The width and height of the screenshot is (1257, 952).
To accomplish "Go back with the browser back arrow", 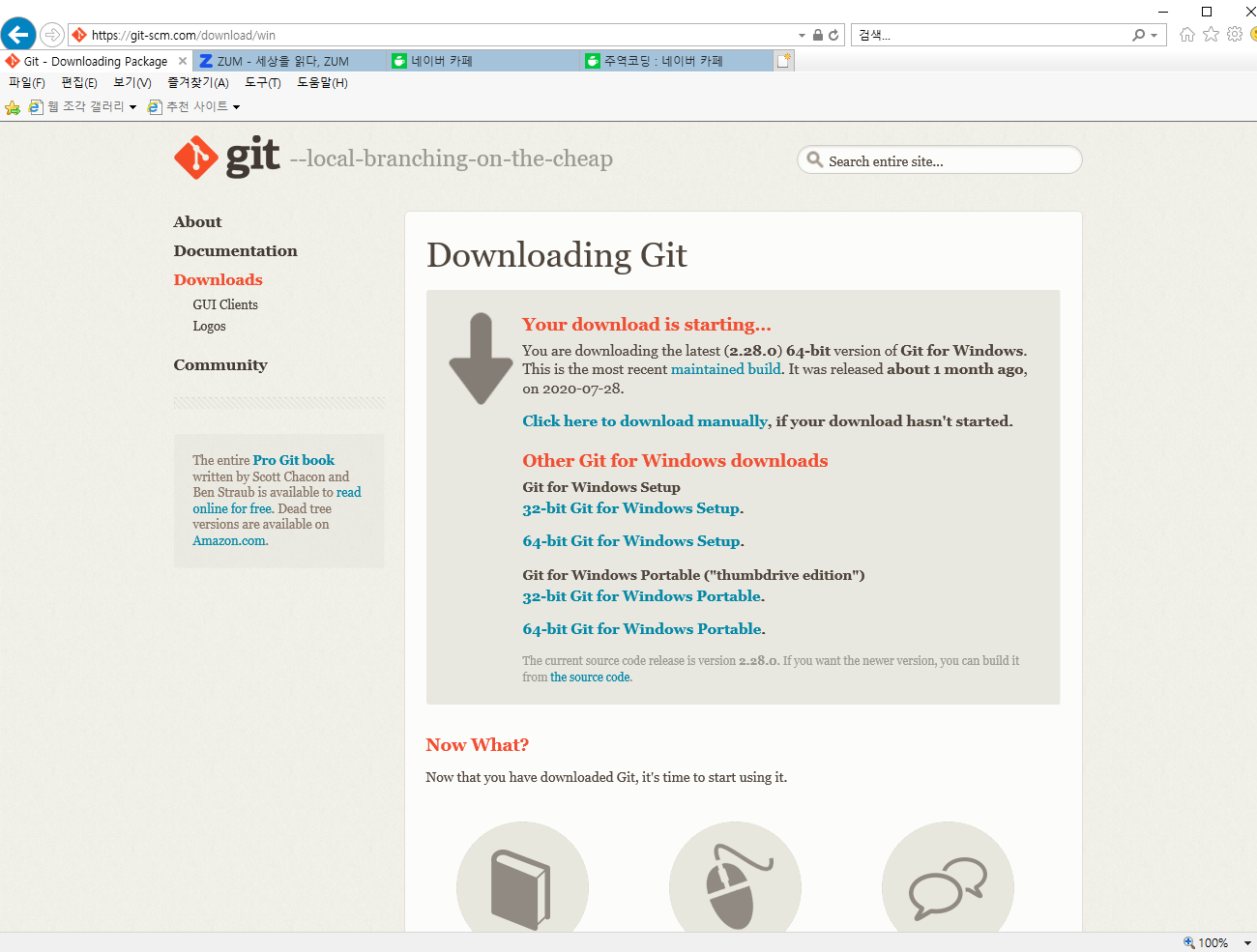I will (x=18, y=35).
